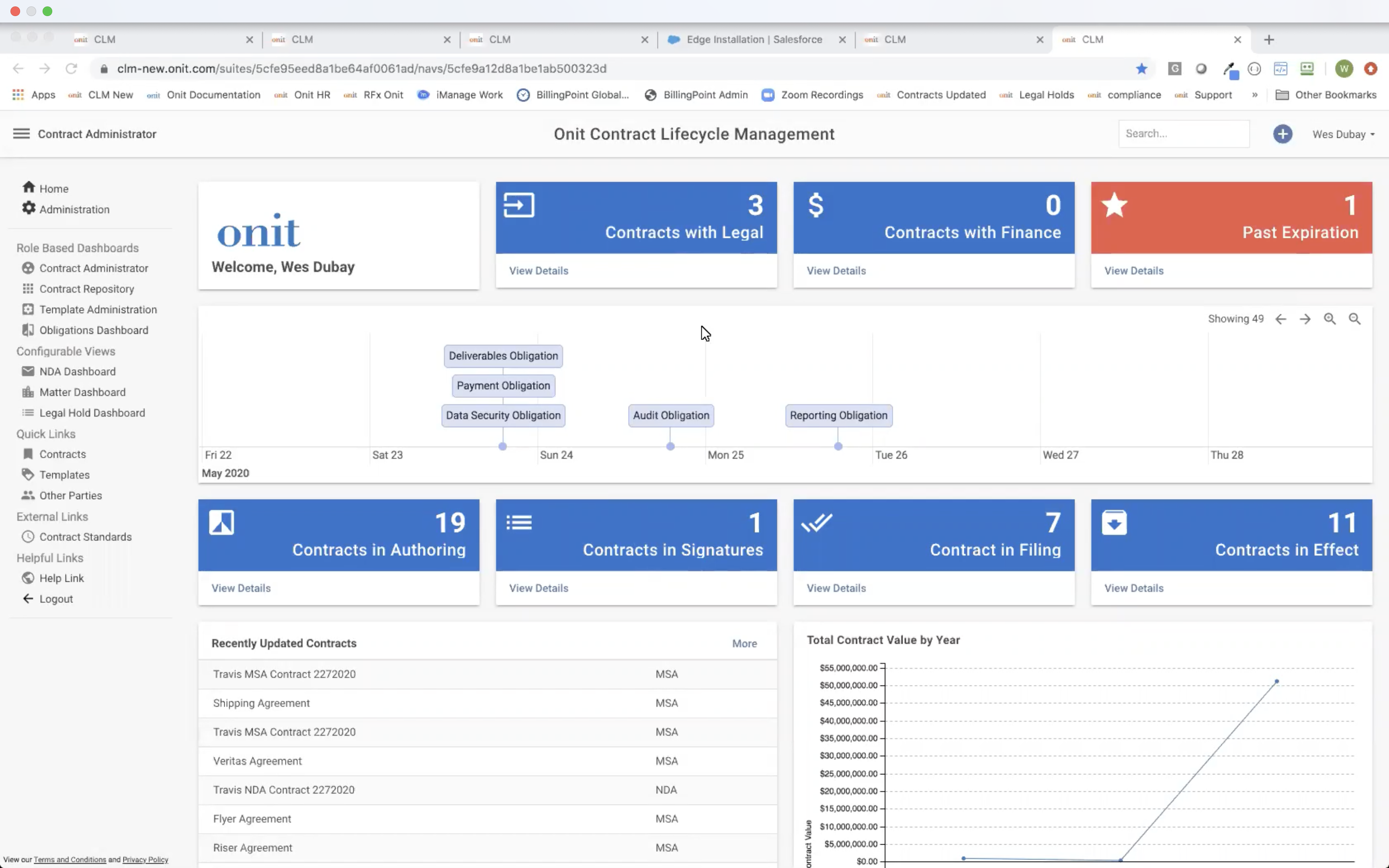Expand the Wes Dubay user dropdown
Viewport: 1389px width, 868px height.
[x=1343, y=134]
